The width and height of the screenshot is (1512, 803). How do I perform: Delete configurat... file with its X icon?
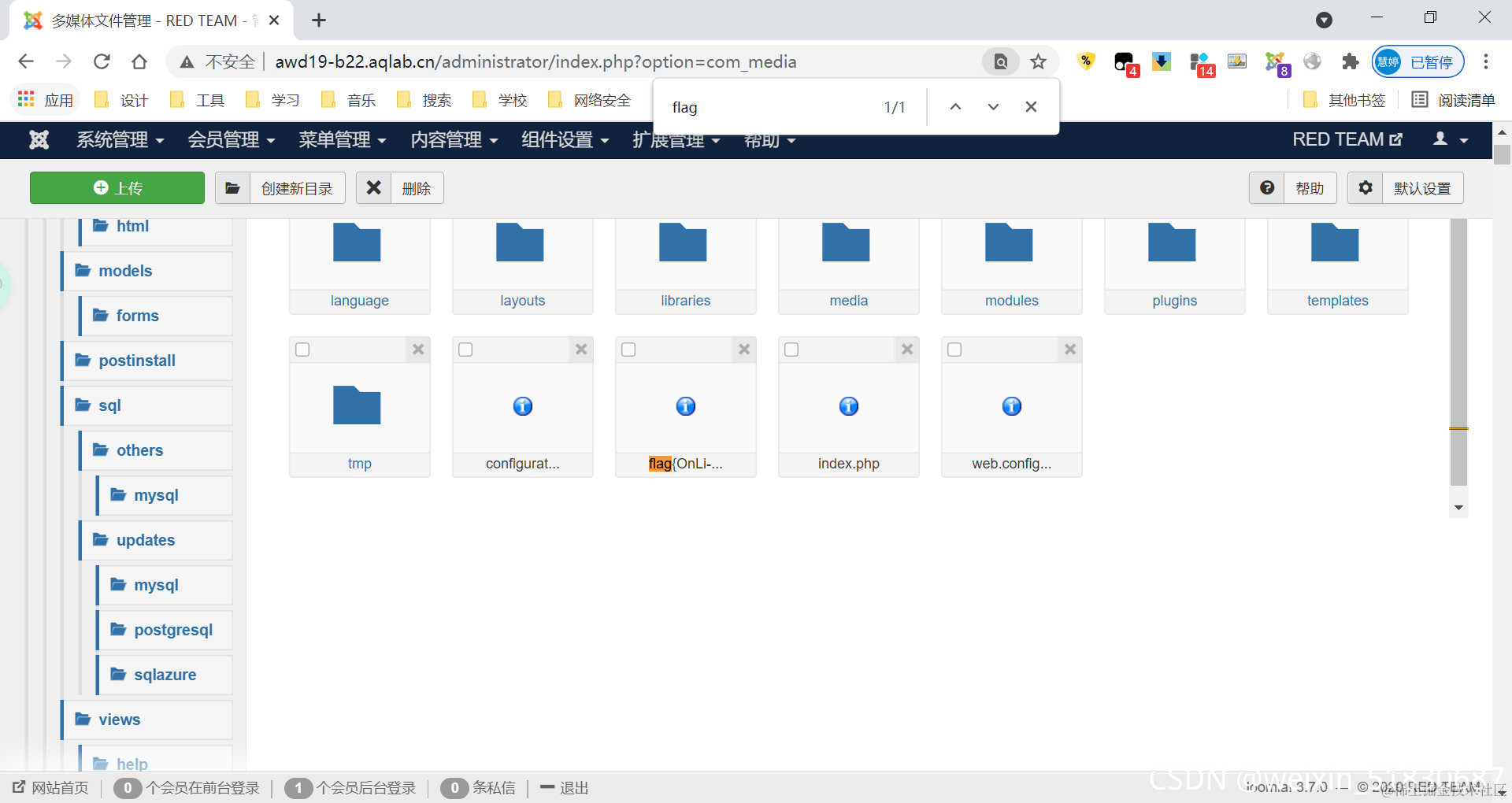pos(581,350)
